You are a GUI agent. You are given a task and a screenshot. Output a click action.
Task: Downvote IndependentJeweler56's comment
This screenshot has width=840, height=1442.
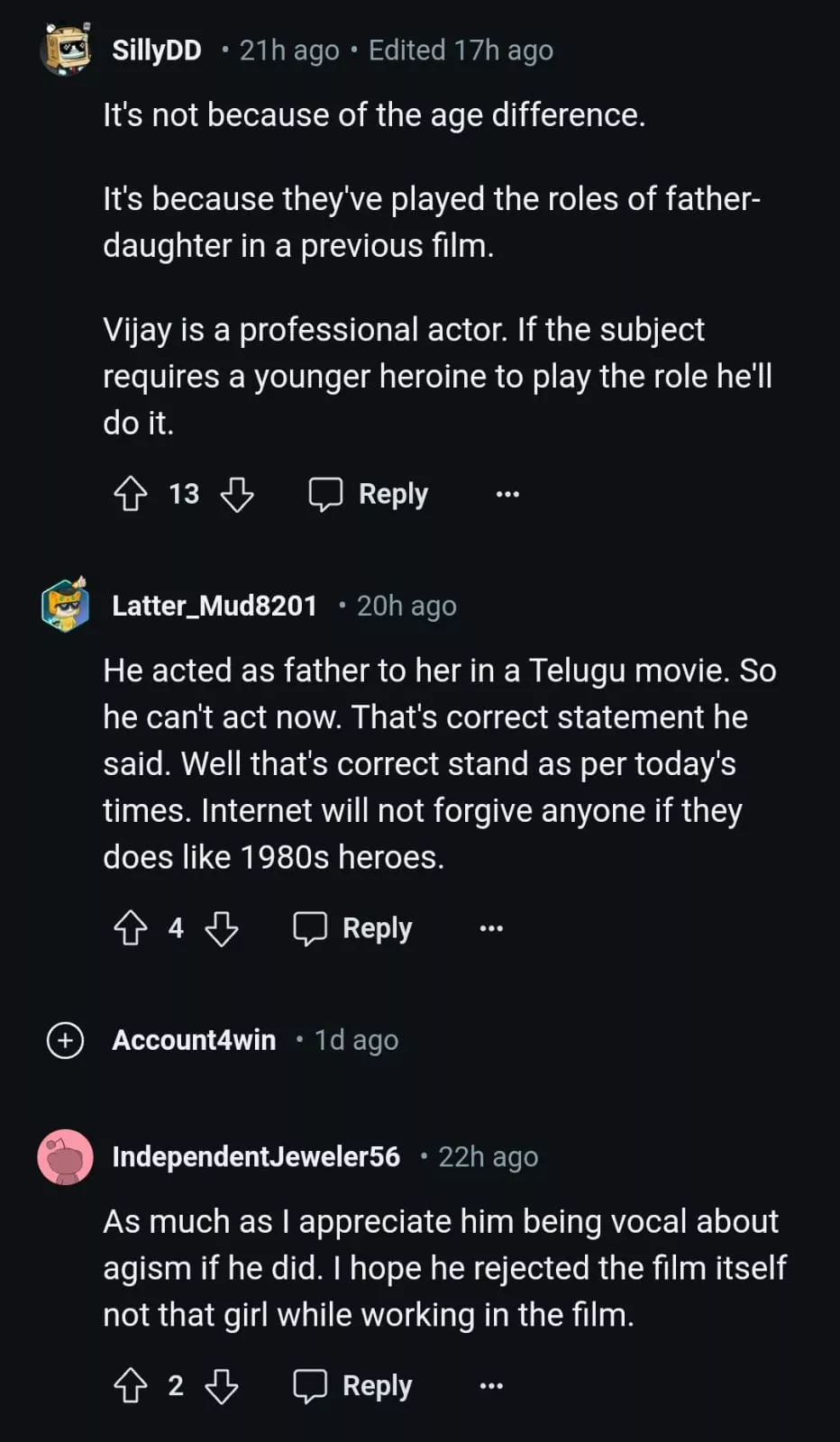click(221, 1386)
